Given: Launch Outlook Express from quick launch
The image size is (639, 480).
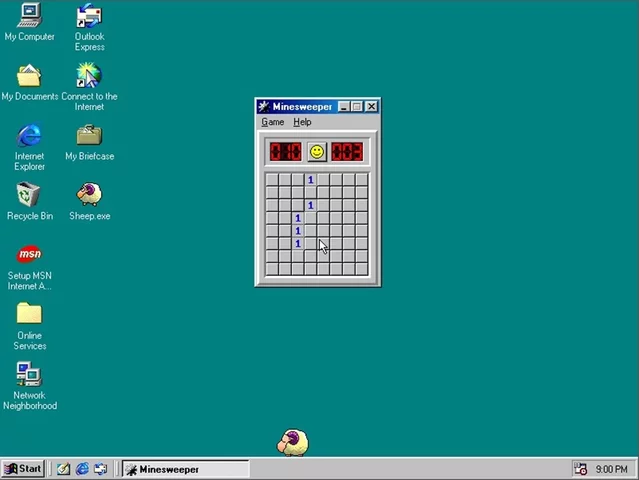Looking at the screenshot, I should pyautogui.click(x=101, y=469).
